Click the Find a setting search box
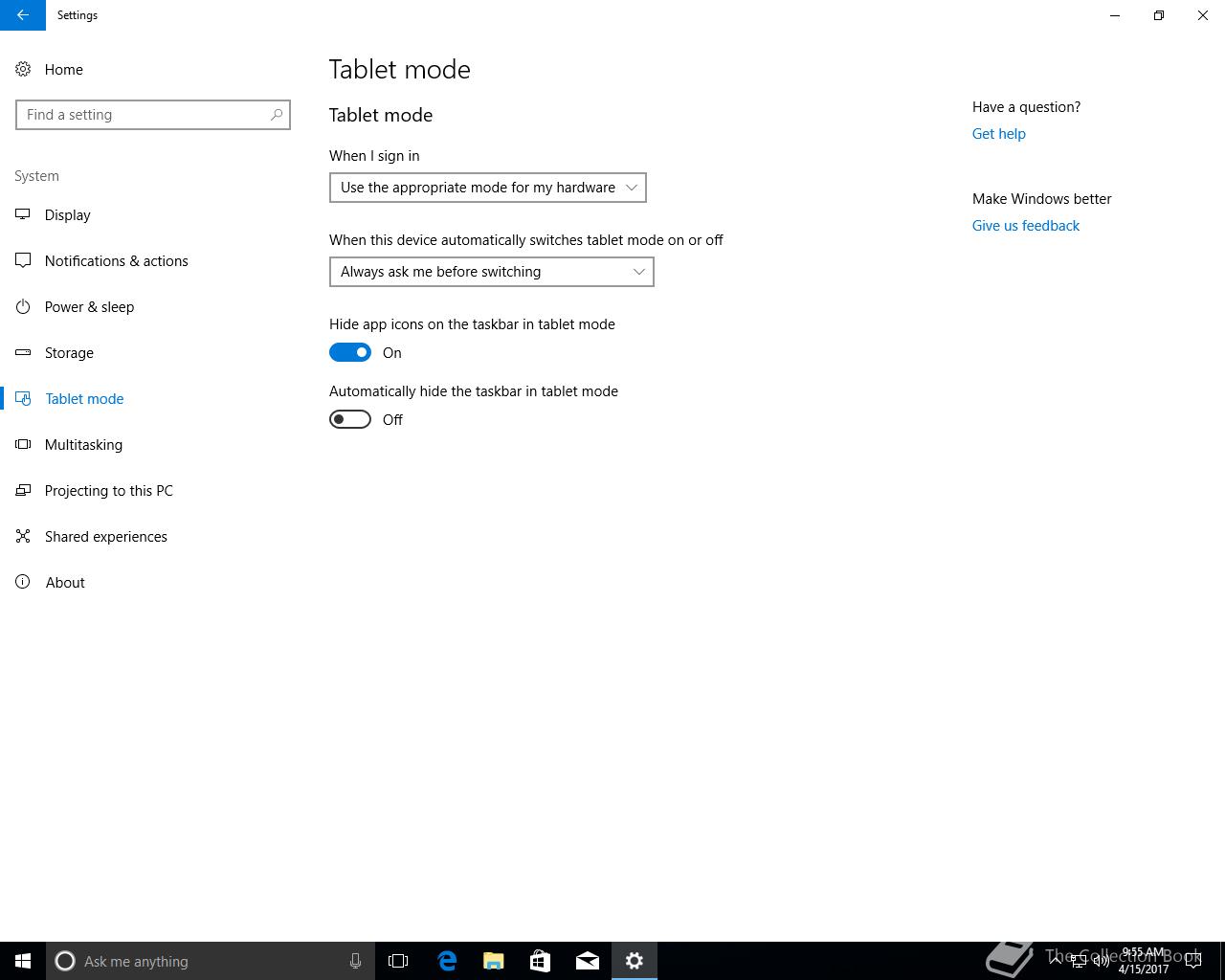The image size is (1225, 980). coord(153,115)
